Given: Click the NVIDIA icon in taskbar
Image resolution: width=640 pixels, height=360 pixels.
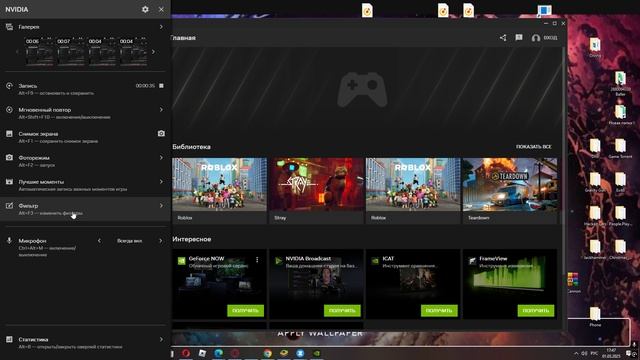Looking at the screenshot, I should pyautogui.click(x=317, y=353).
